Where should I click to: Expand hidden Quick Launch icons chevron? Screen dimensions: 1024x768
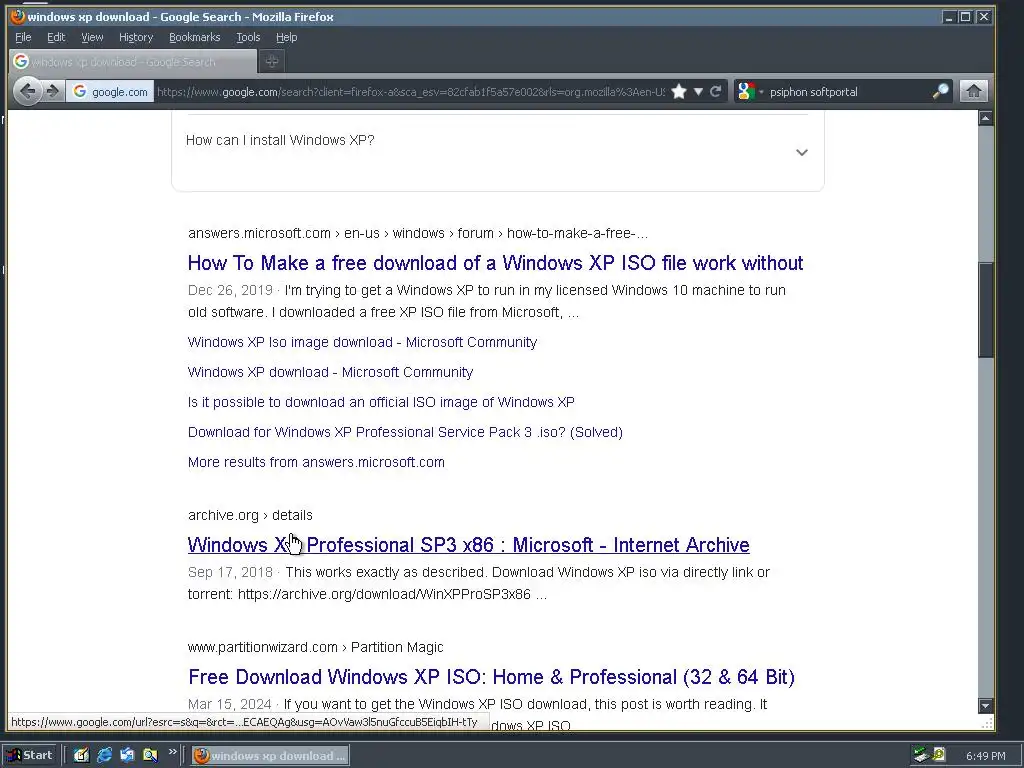point(172,752)
